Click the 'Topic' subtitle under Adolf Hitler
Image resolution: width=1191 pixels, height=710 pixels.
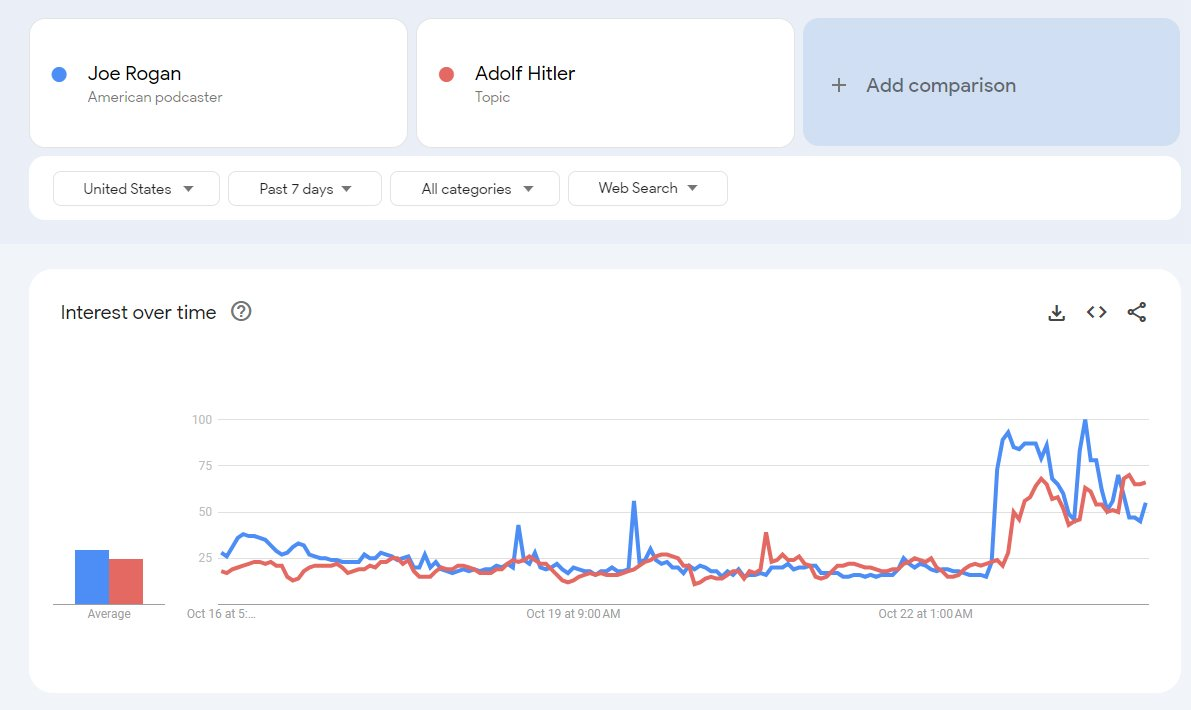pyautogui.click(x=492, y=97)
